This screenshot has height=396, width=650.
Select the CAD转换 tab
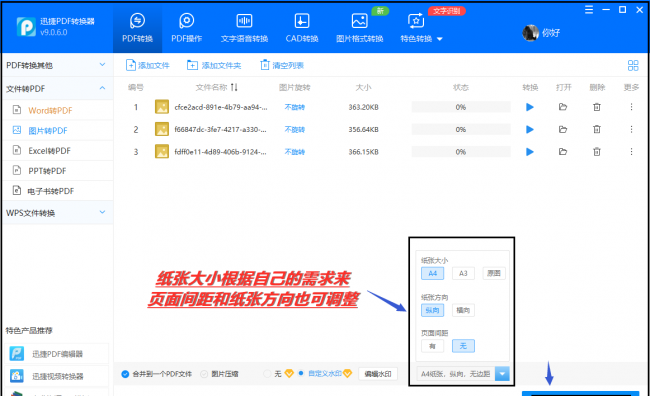click(x=302, y=28)
